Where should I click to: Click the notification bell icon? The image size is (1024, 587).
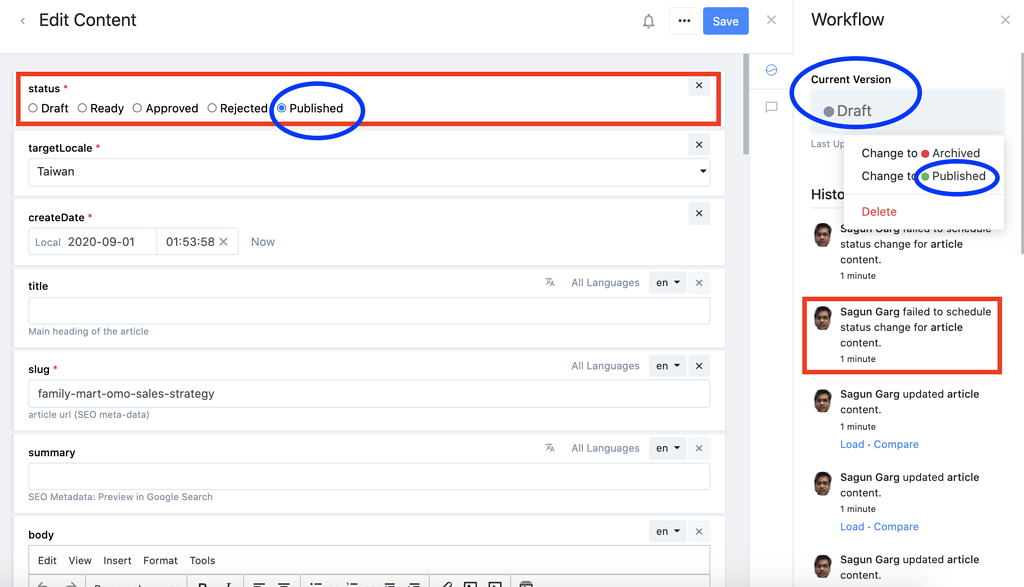pyautogui.click(x=648, y=20)
